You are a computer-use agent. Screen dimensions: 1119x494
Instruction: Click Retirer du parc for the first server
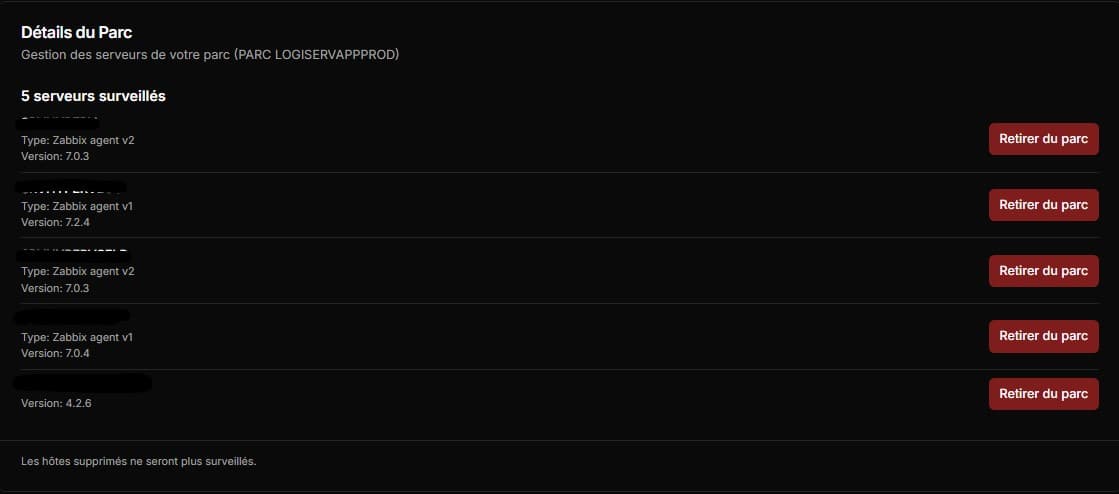tap(1043, 139)
